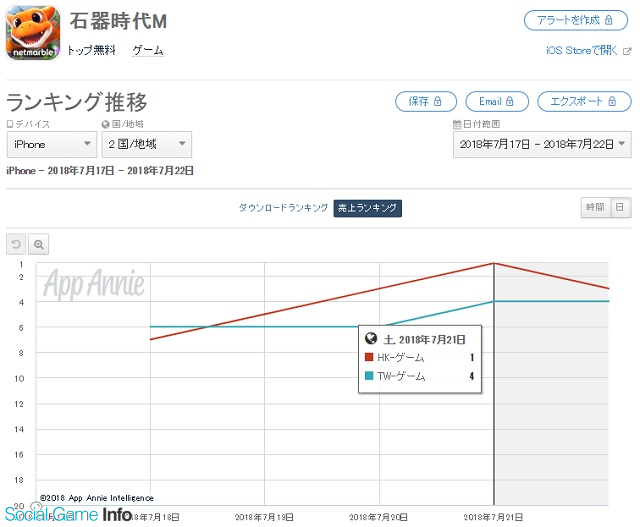This screenshot has width=640, height=527.
Task: Click the HK-ゲーム red legend swatch
Action: click(369, 357)
